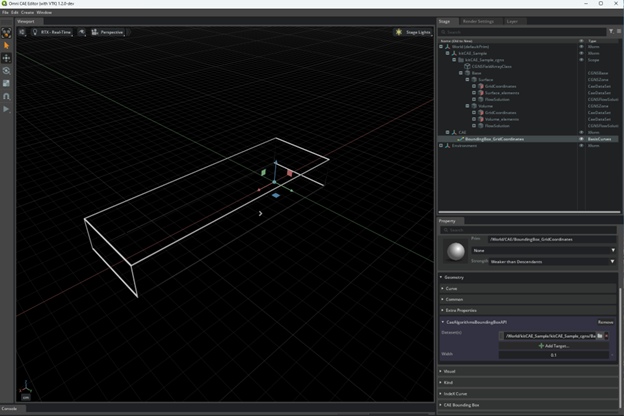The width and height of the screenshot is (624, 416).
Task: Open the Console tab
Action: click(x=10, y=408)
